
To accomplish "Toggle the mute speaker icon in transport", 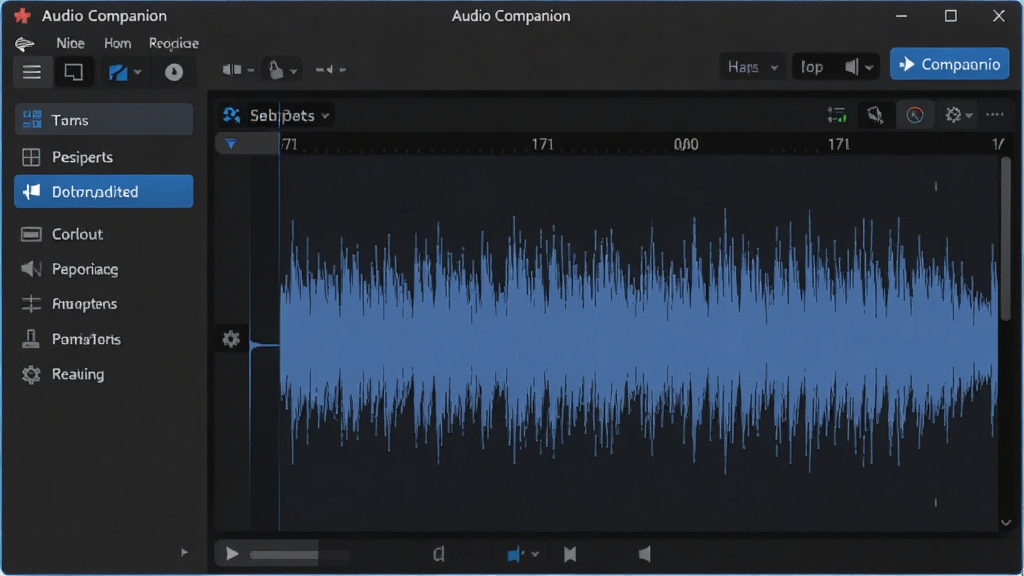I will click(x=644, y=554).
